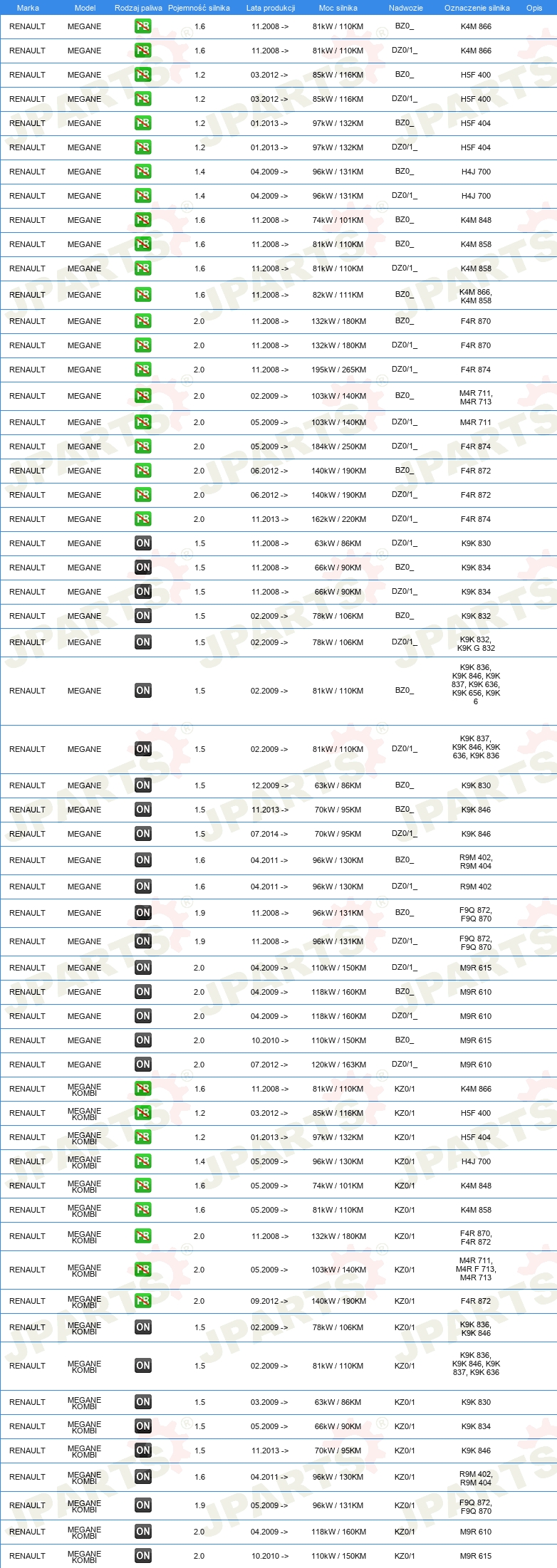Screen dimensions: 557x1568
Task: Click diesel ON icon in MEGANE DZ0/1_ R9M 402 row
Action: point(142,887)
